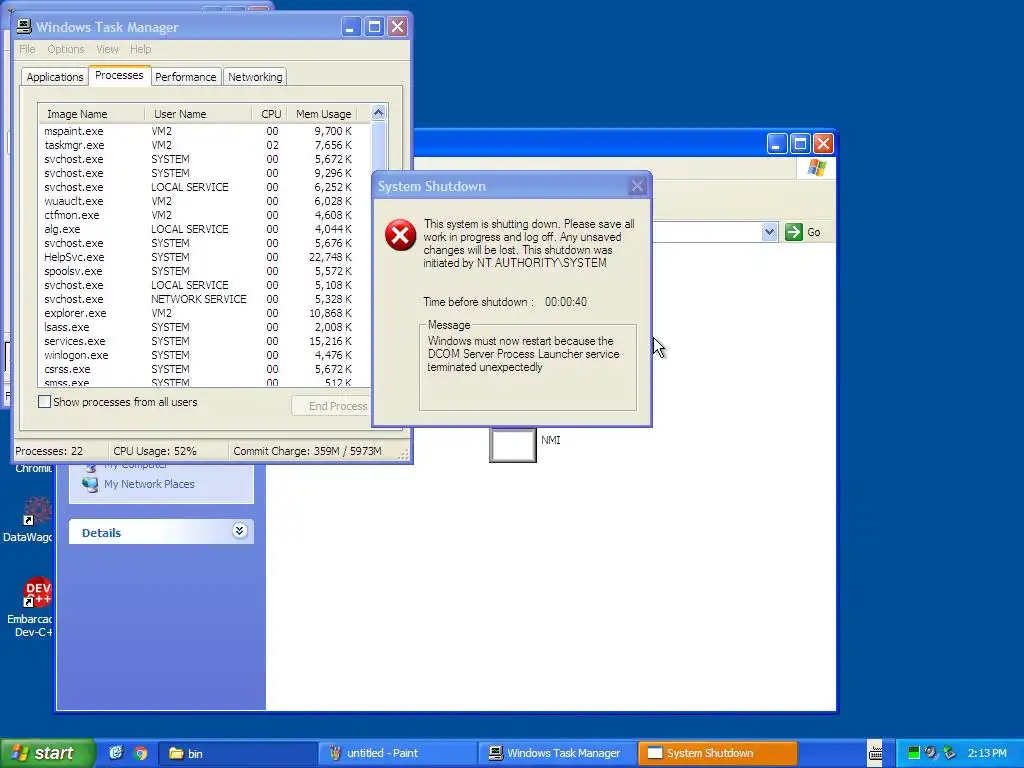Select explorer.exe process row

(x=205, y=313)
